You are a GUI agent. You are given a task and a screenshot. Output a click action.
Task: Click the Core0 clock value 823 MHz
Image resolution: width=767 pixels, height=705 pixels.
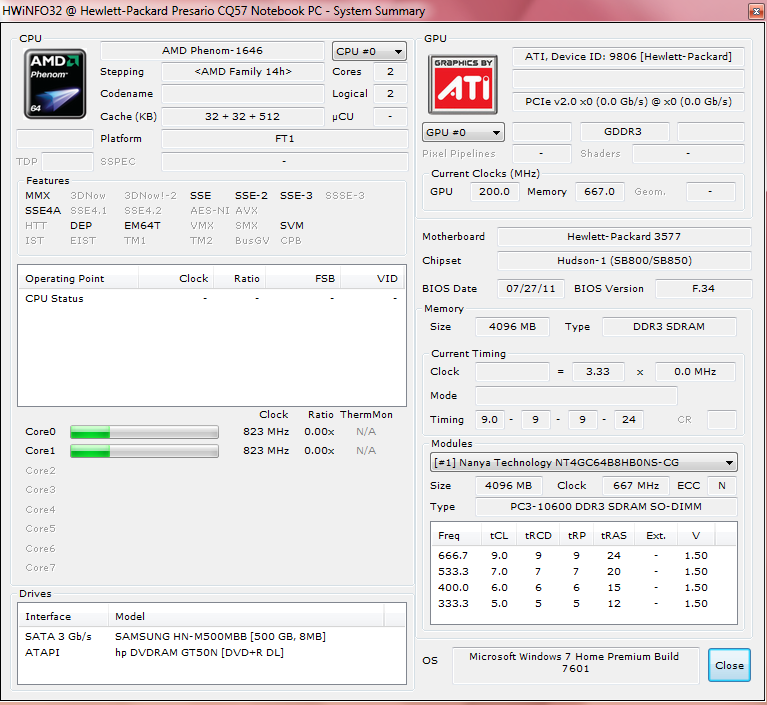click(x=266, y=432)
